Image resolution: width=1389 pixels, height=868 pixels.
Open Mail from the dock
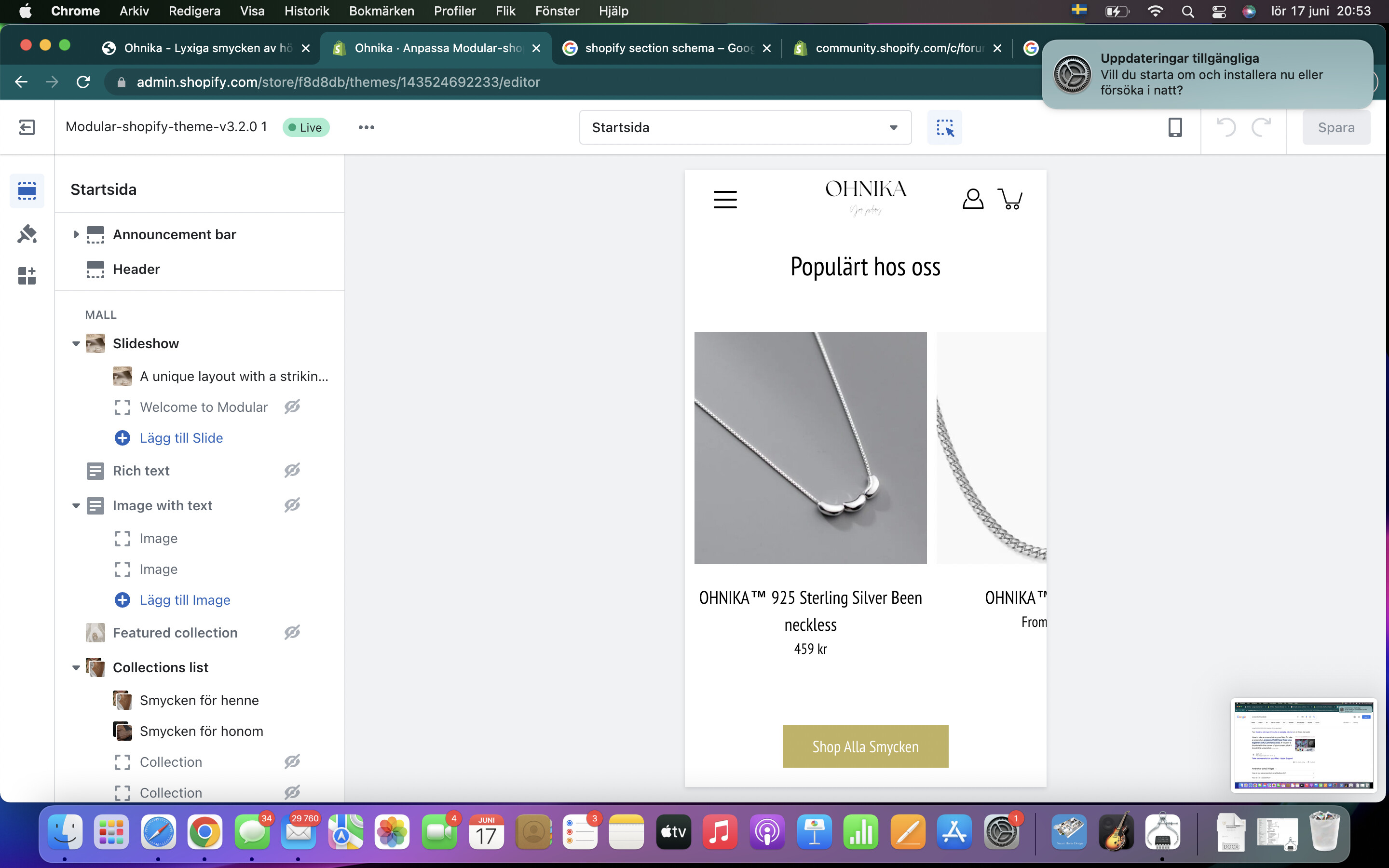pyautogui.click(x=299, y=832)
